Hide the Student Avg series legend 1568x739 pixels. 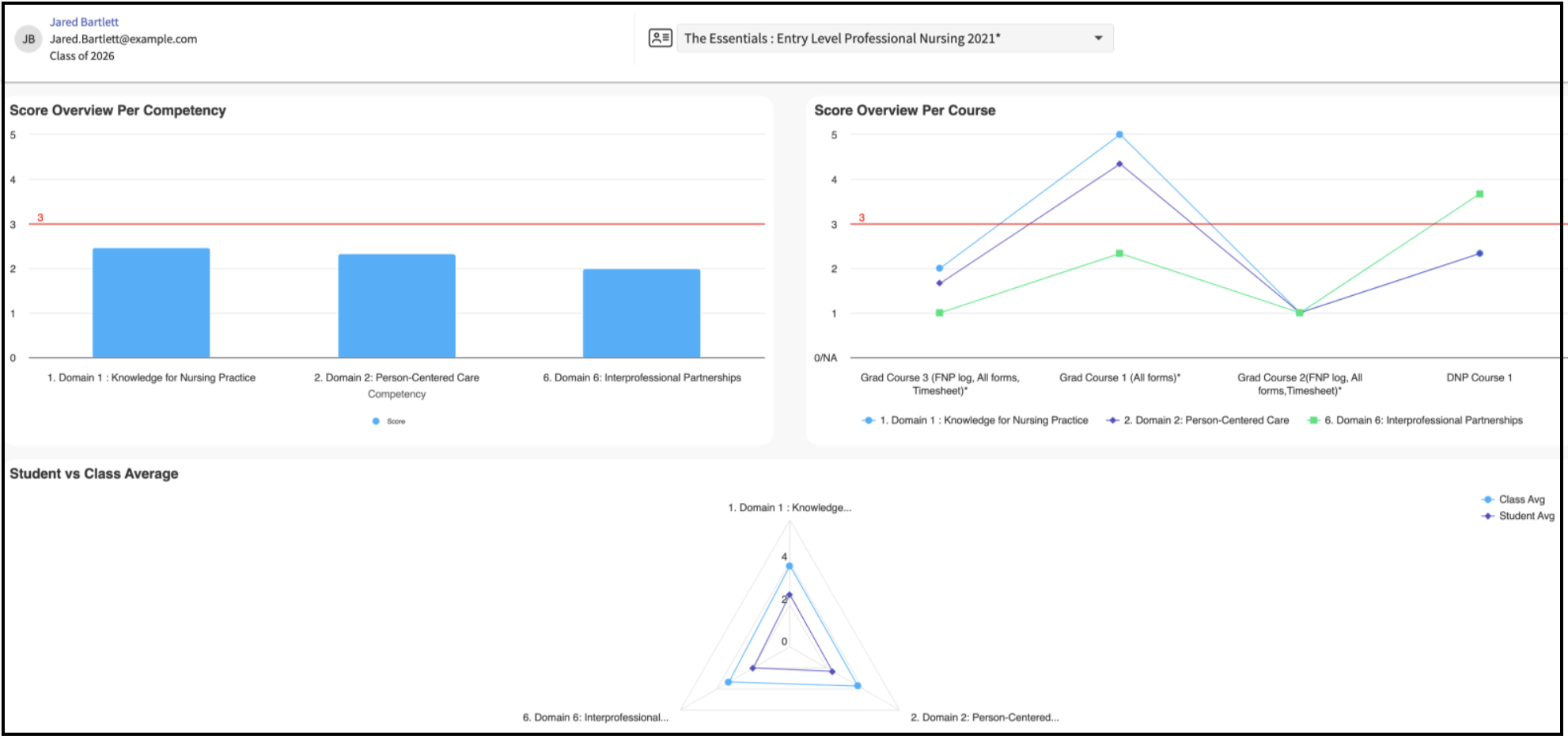1517,516
